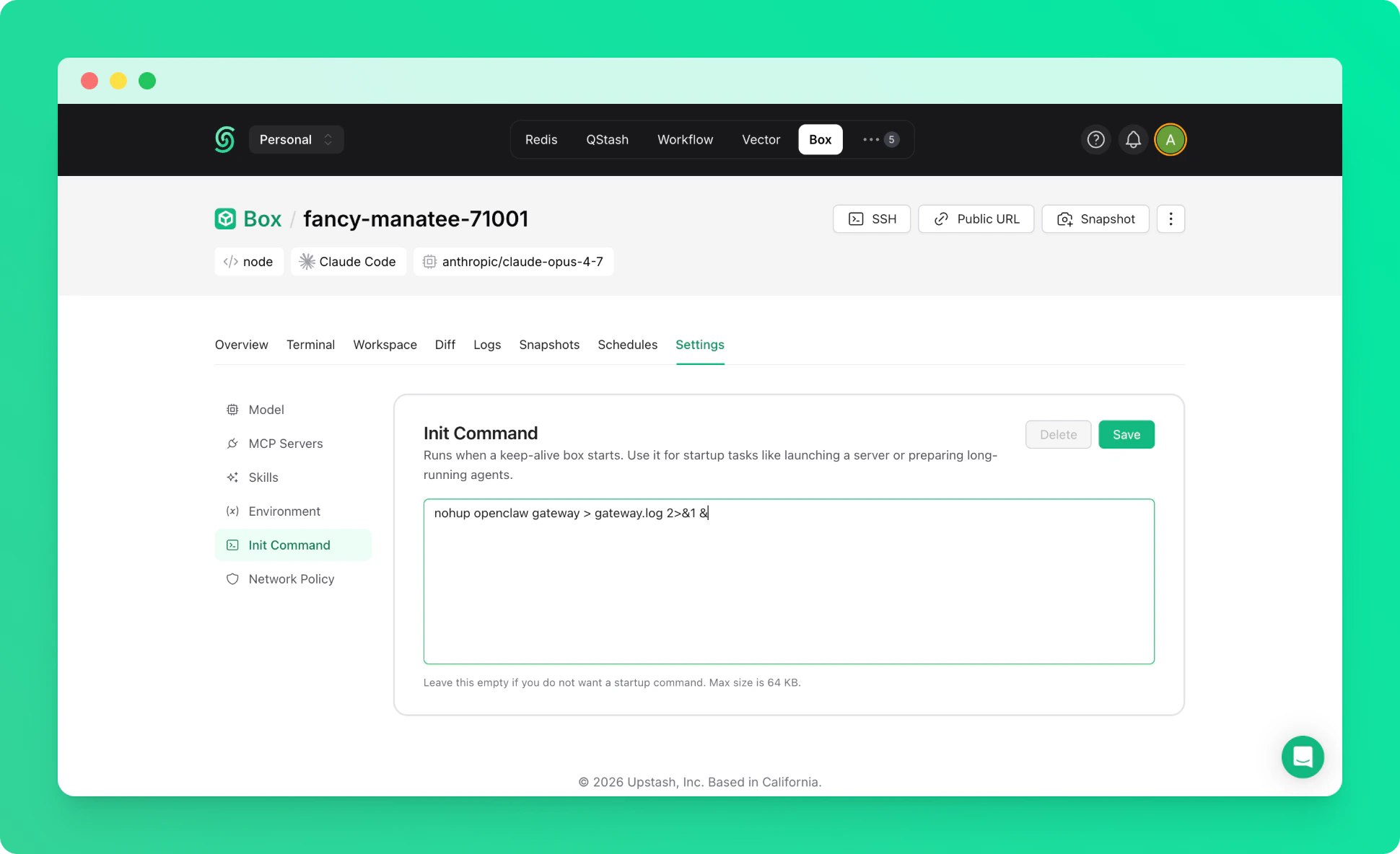This screenshot has width=1400, height=854.
Task: Expand the Personal team switcher
Action: 296,140
